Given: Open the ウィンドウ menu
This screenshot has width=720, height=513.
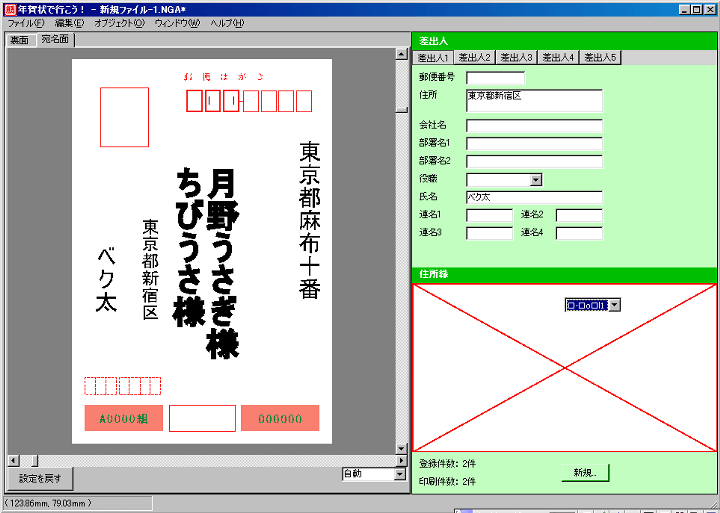Looking at the screenshot, I should tap(177, 23).
